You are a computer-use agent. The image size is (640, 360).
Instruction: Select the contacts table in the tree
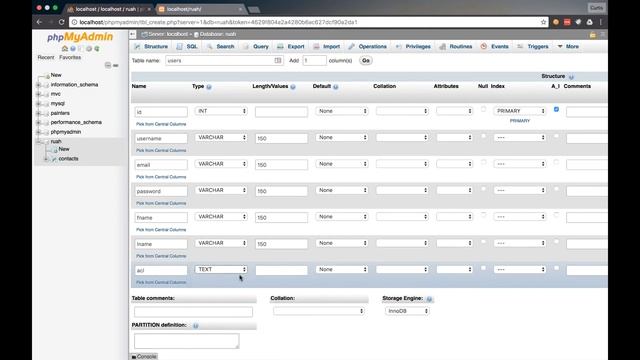[68, 159]
